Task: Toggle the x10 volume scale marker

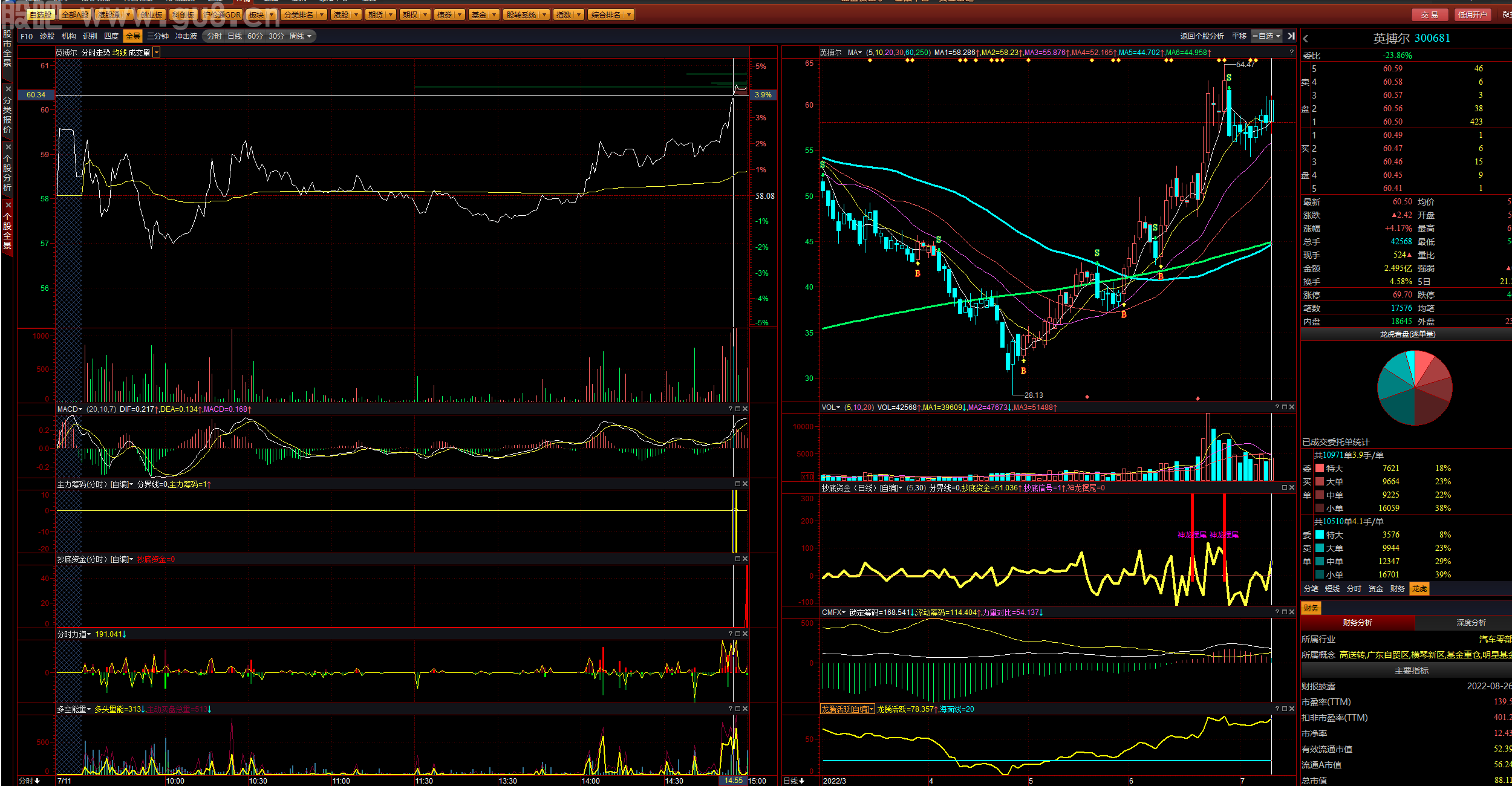Action: (x=807, y=477)
